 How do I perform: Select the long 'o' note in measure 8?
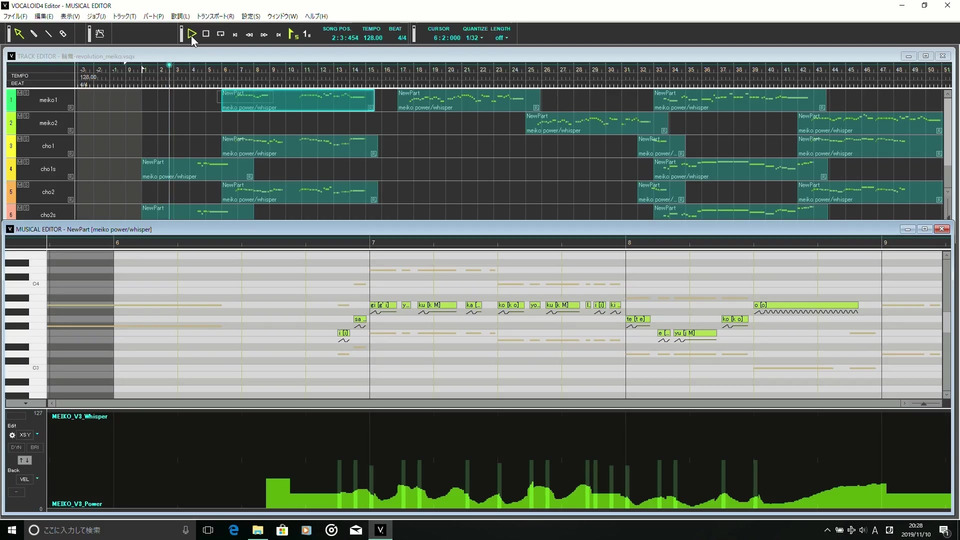point(806,305)
